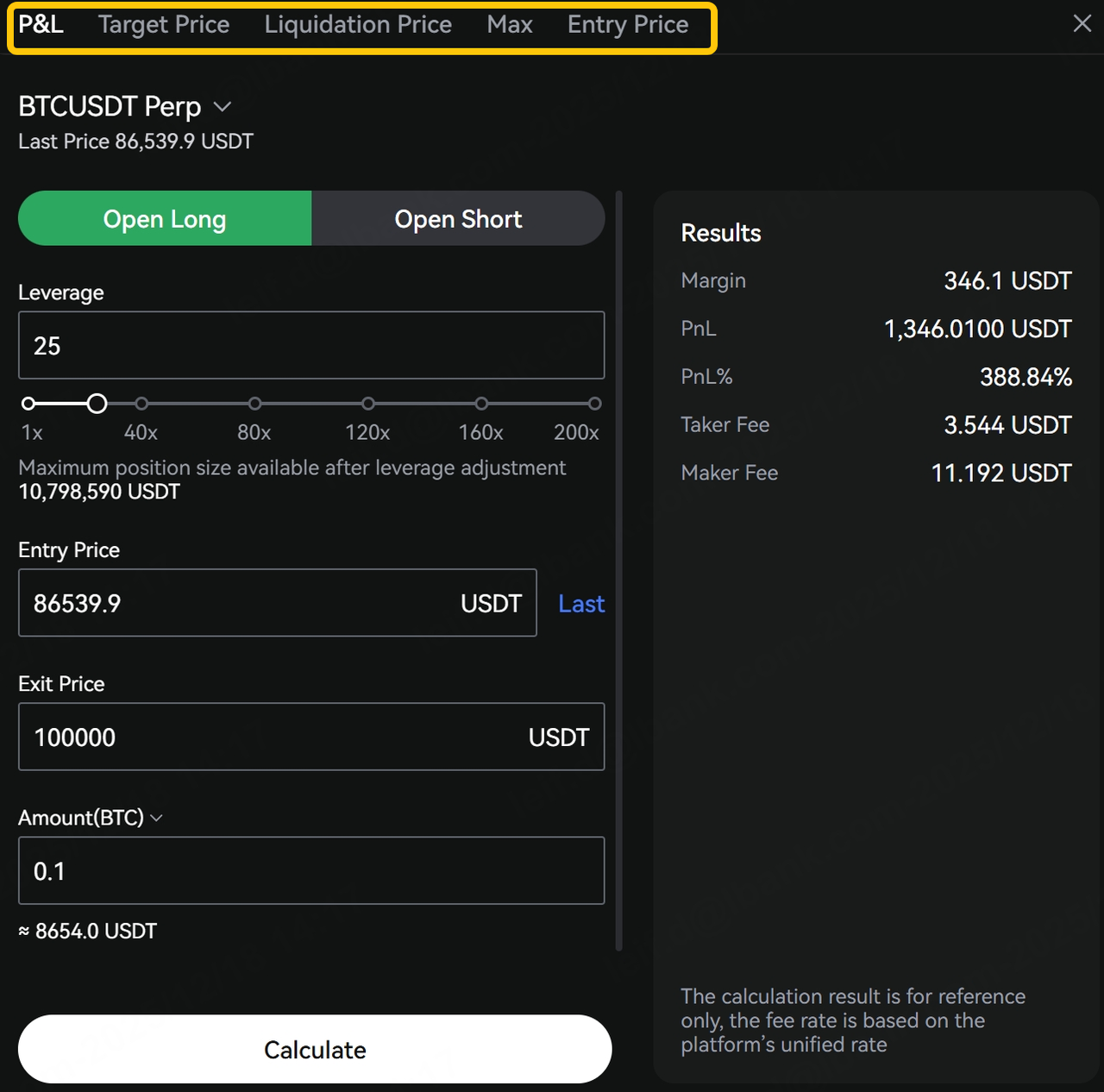Pick the 200x maximum leverage point
The image size is (1104, 1092).
594,404
